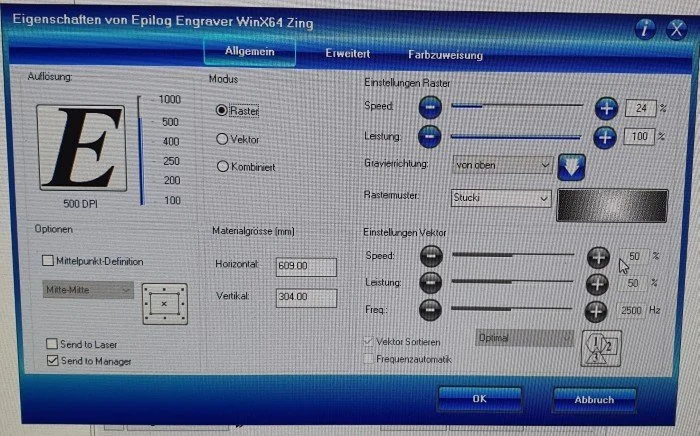700x436 pixels.
Task: Click the minus icon for Raster Speed
Action: 430,106
